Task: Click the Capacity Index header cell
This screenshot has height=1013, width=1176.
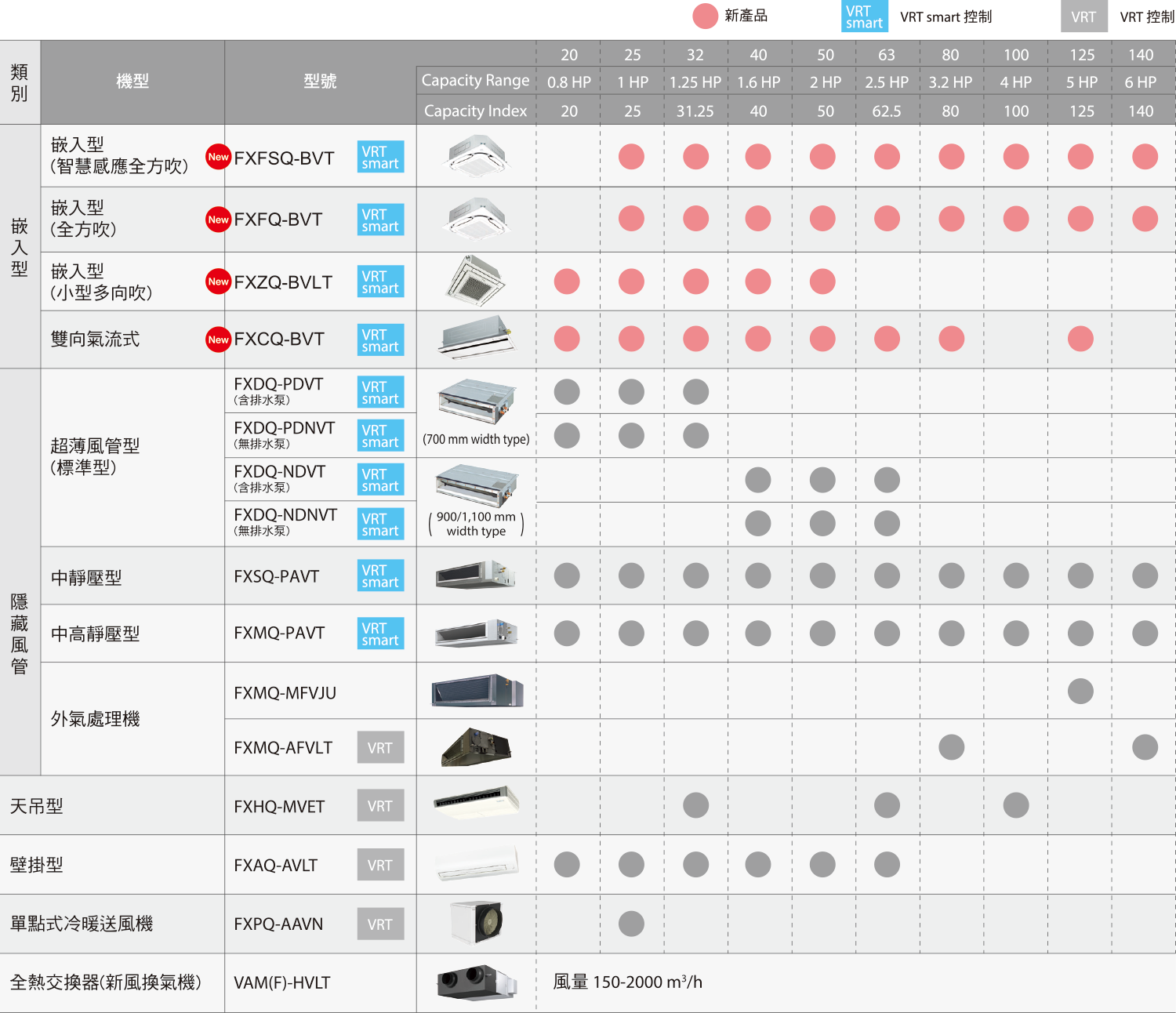Action: pyautogui.click(x=475, y=111)
